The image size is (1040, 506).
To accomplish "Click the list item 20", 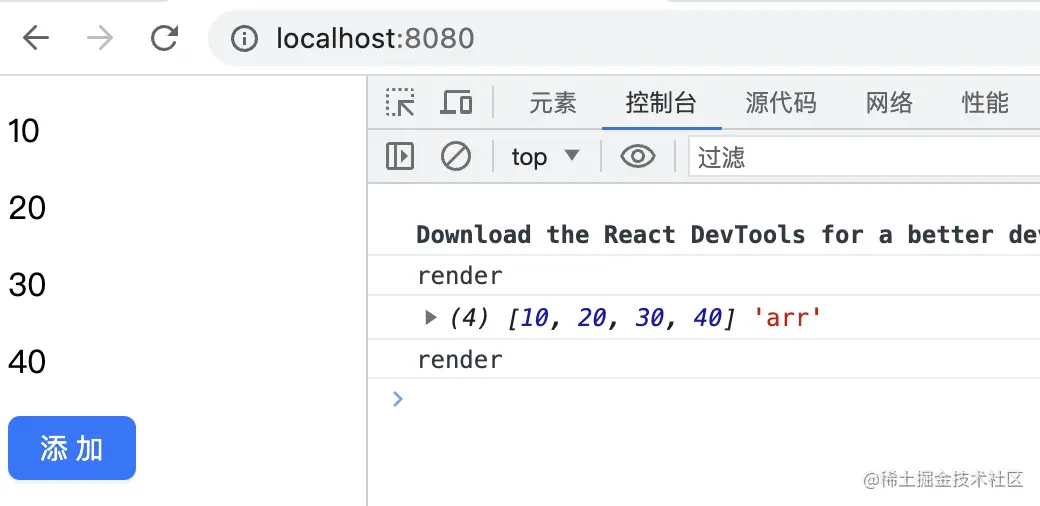I will click(x=27, y=208).
